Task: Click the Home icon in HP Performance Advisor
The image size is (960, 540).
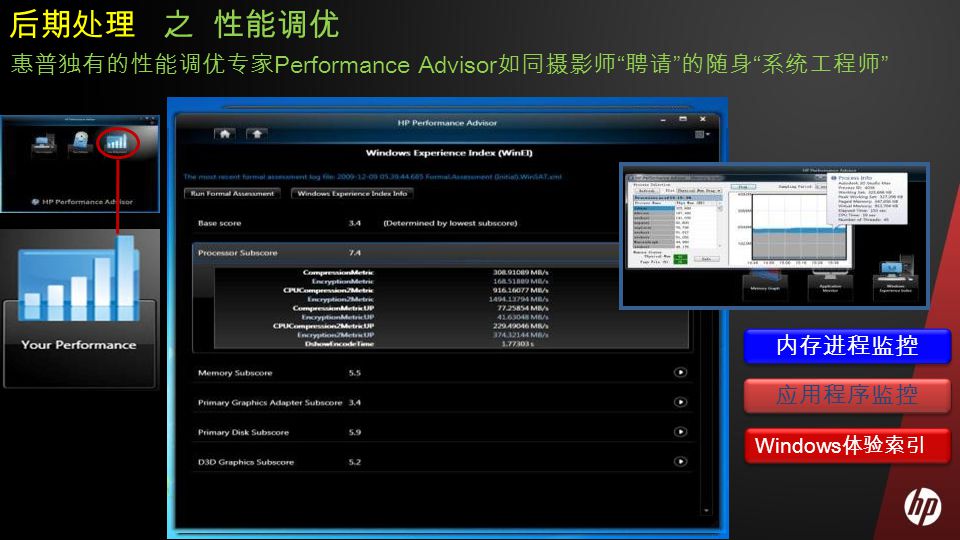Action: coord(225,134)
